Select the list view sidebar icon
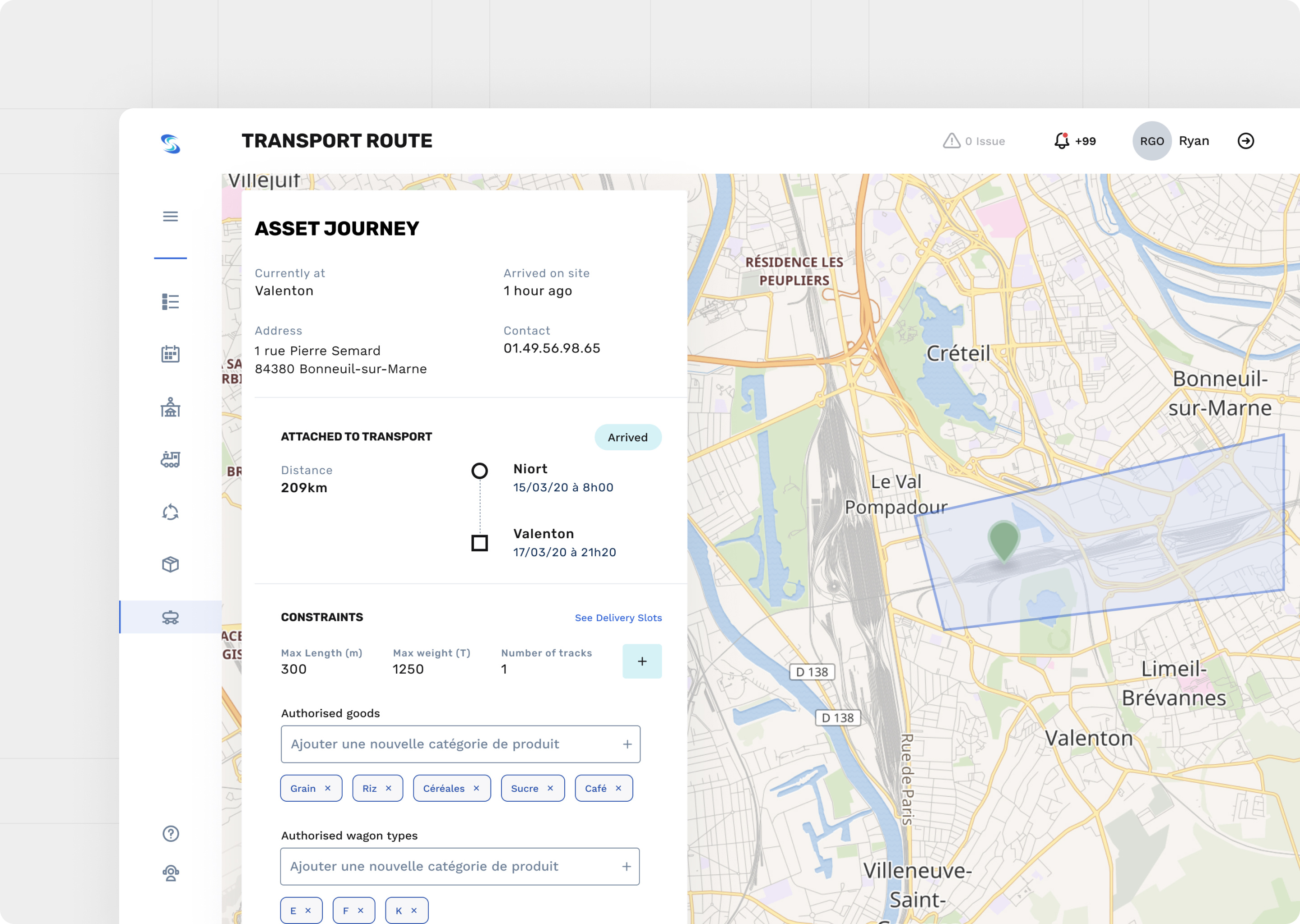The image size is (1300, 924). click(170, 301)
